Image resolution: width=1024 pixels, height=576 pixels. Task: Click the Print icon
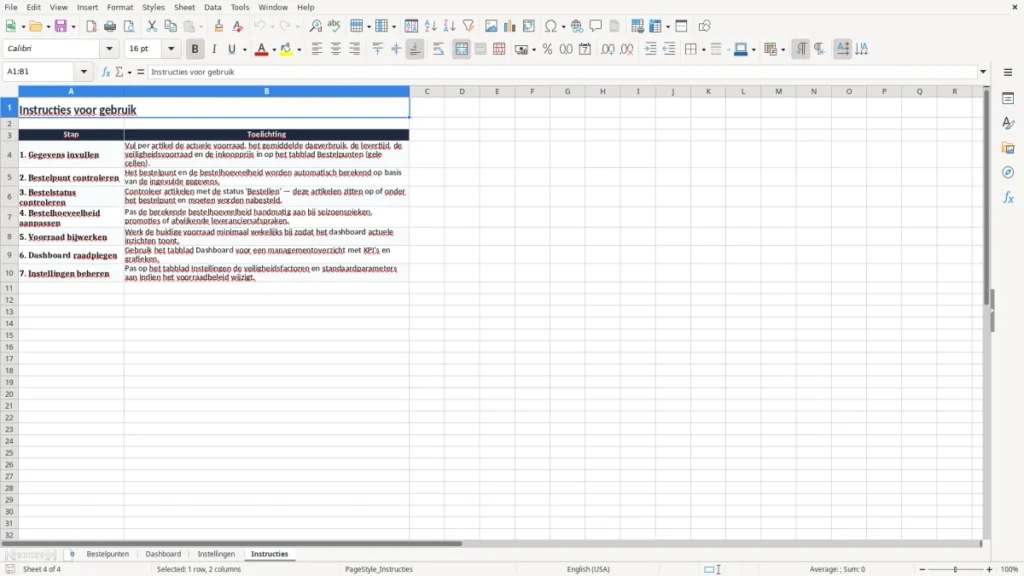pyautogui.click(x=110, y=26)
